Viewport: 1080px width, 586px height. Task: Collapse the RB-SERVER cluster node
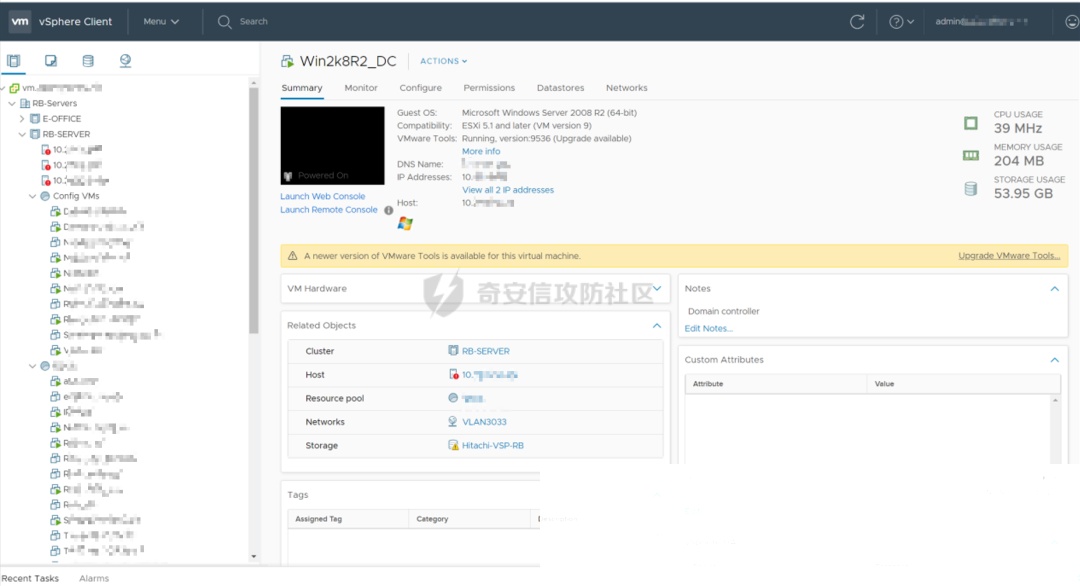[22, 134]
